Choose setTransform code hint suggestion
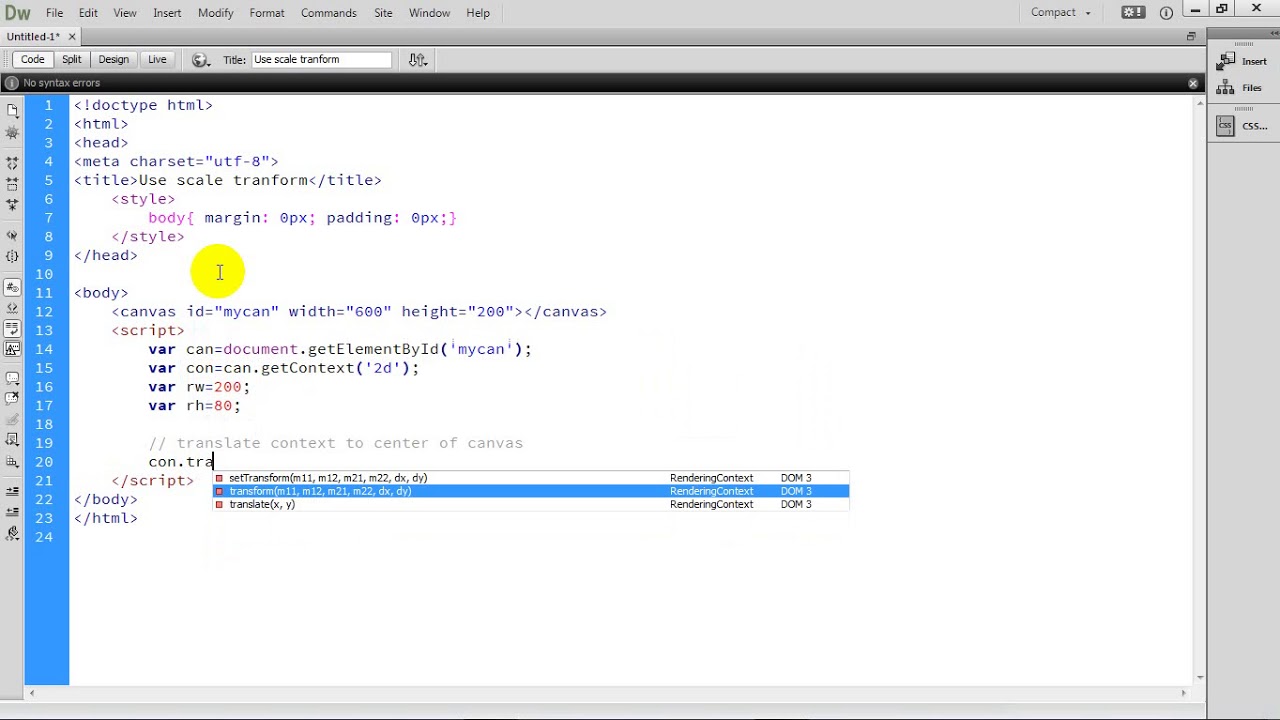This screenshot has height=720, width=1280. (531, 478)
